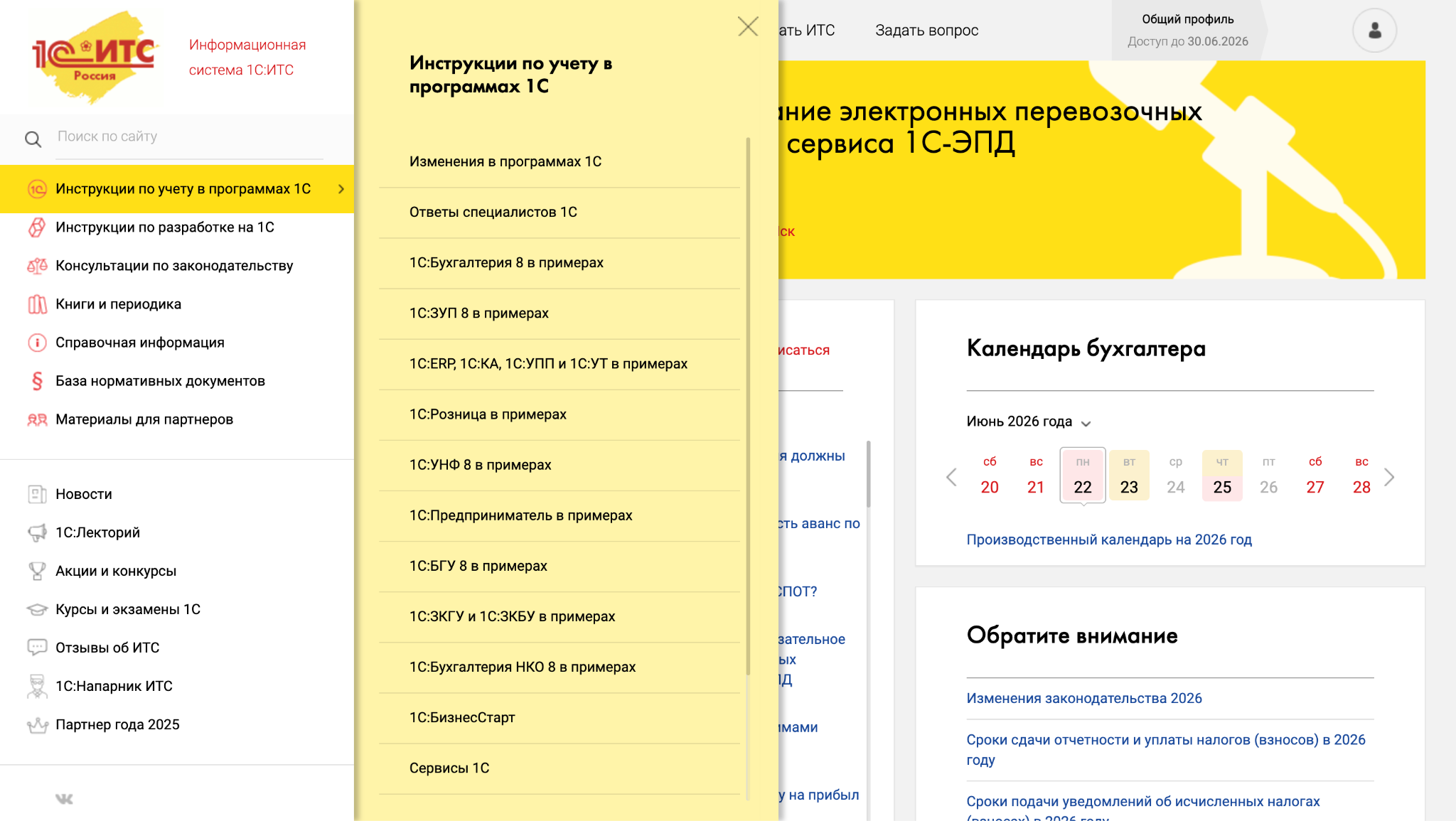Expand Инструкции по учету chevron arrow
Viewport: 1456px width, 821px height.
[341, 189]
